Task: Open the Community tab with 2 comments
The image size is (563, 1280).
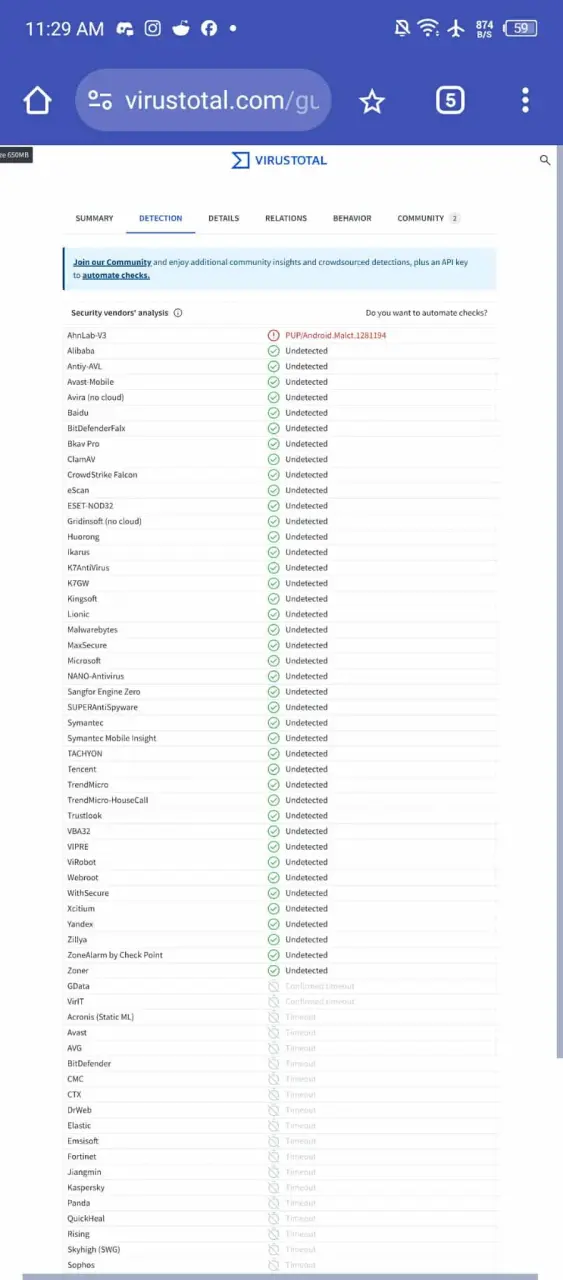Action: (x=428, y=218)
